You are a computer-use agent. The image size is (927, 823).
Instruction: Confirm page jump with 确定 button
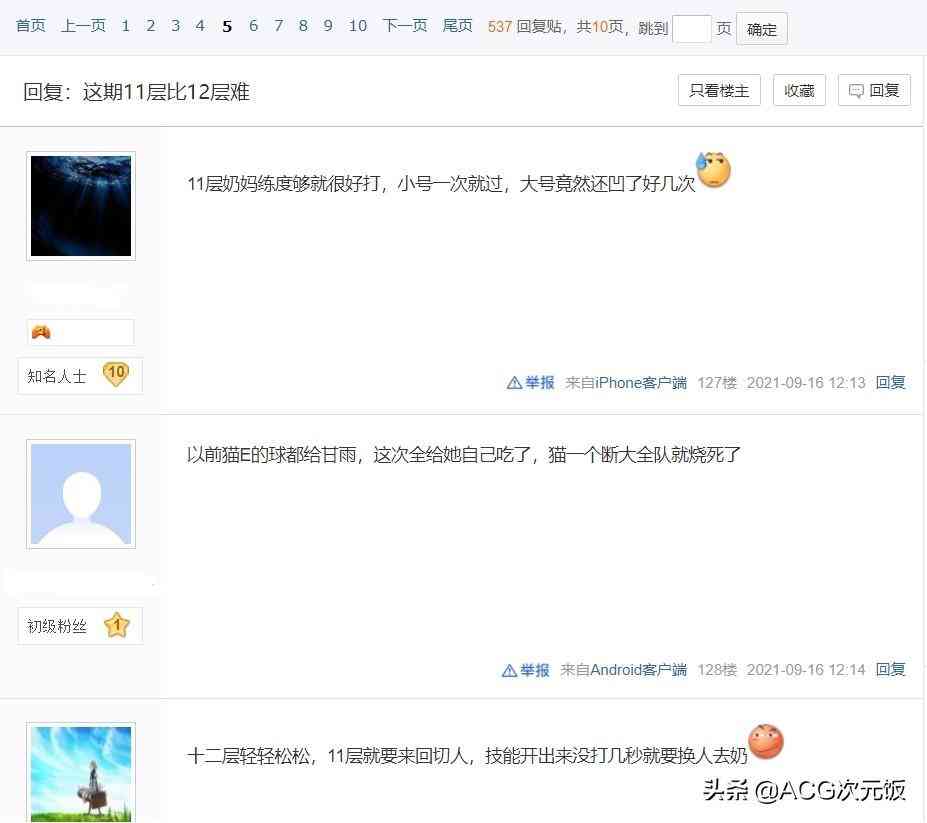coord(761,28)
